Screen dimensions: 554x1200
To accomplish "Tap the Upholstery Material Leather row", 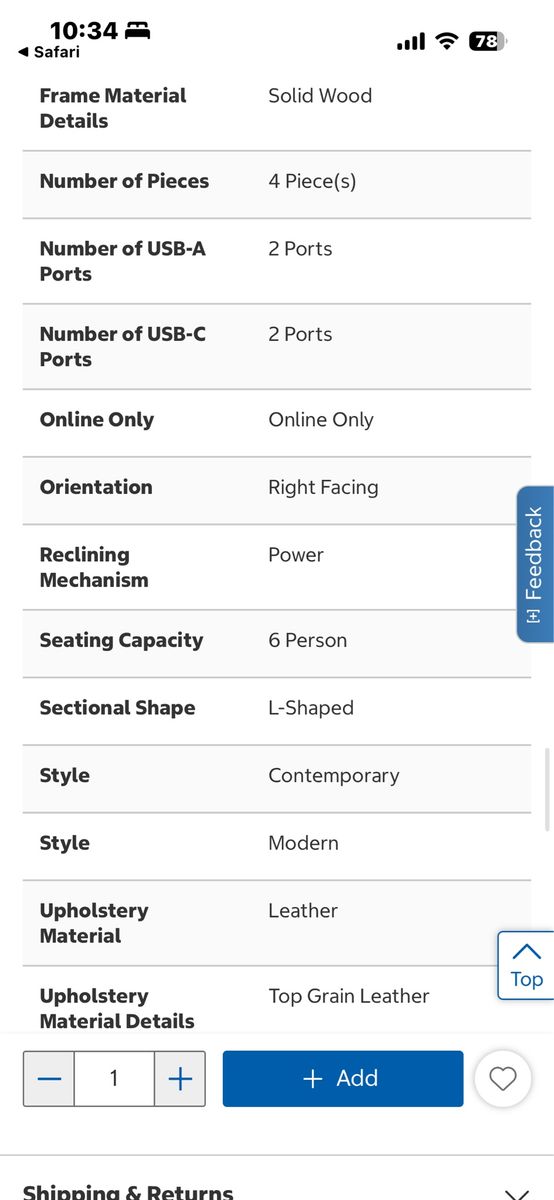I will 277,923.
